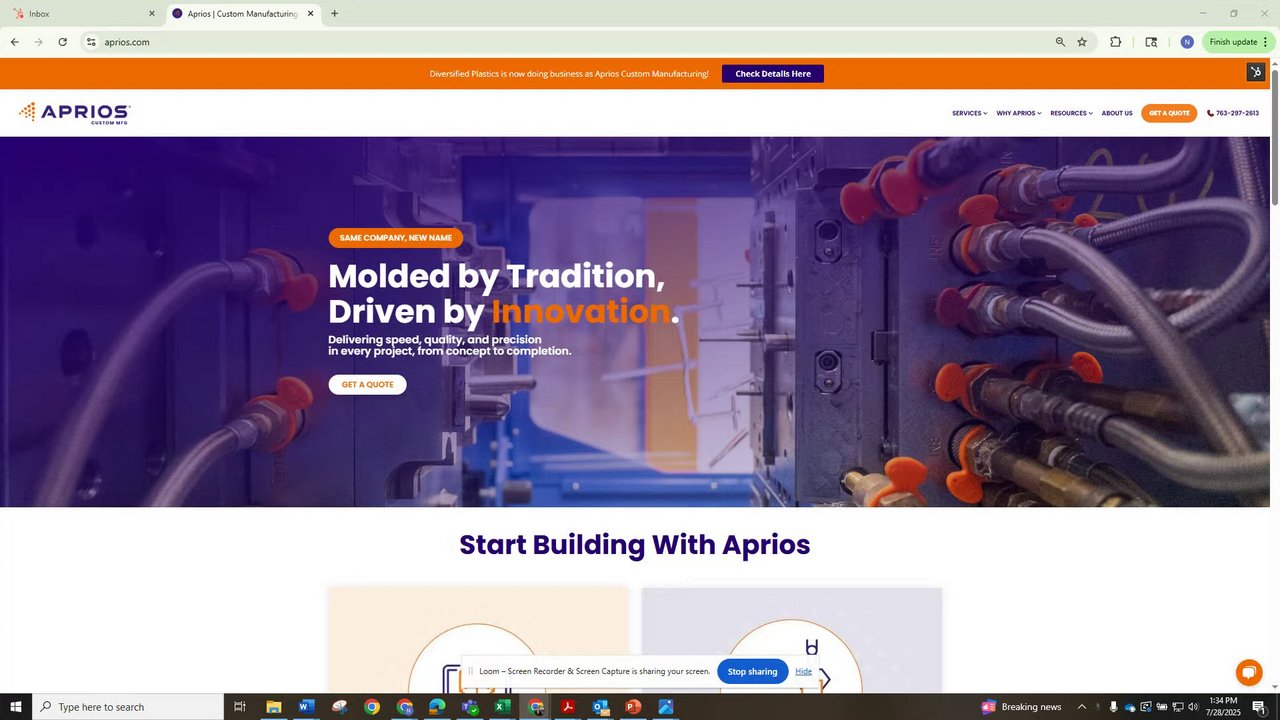Expand the RESOURCES dropdown menu
The height and width of the screenshot is (720, 1280).
pyautogui.click(x=1071, y=113)
